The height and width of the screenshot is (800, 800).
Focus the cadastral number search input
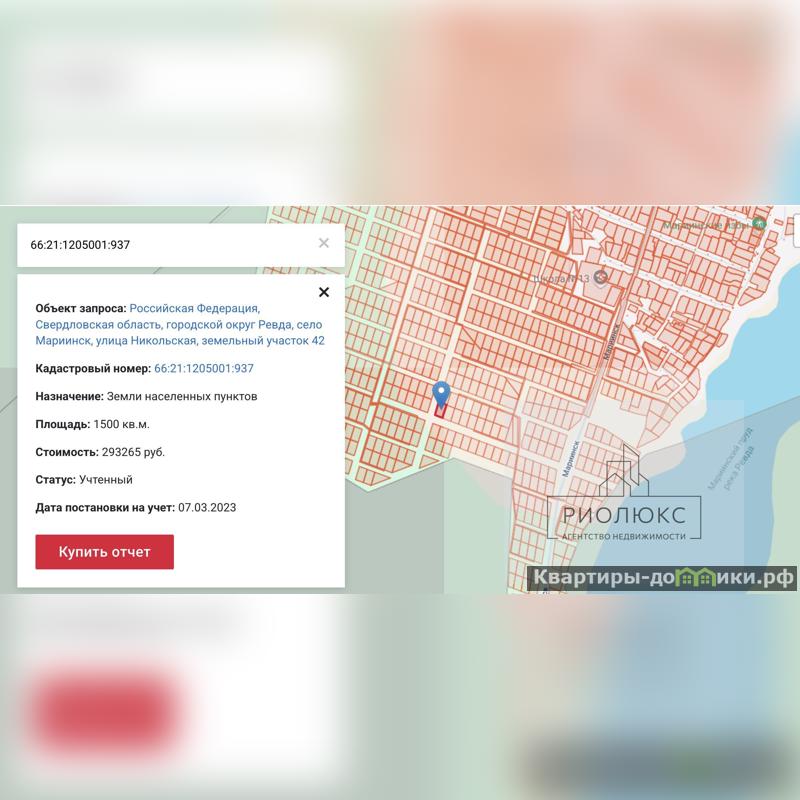(165, 245)
